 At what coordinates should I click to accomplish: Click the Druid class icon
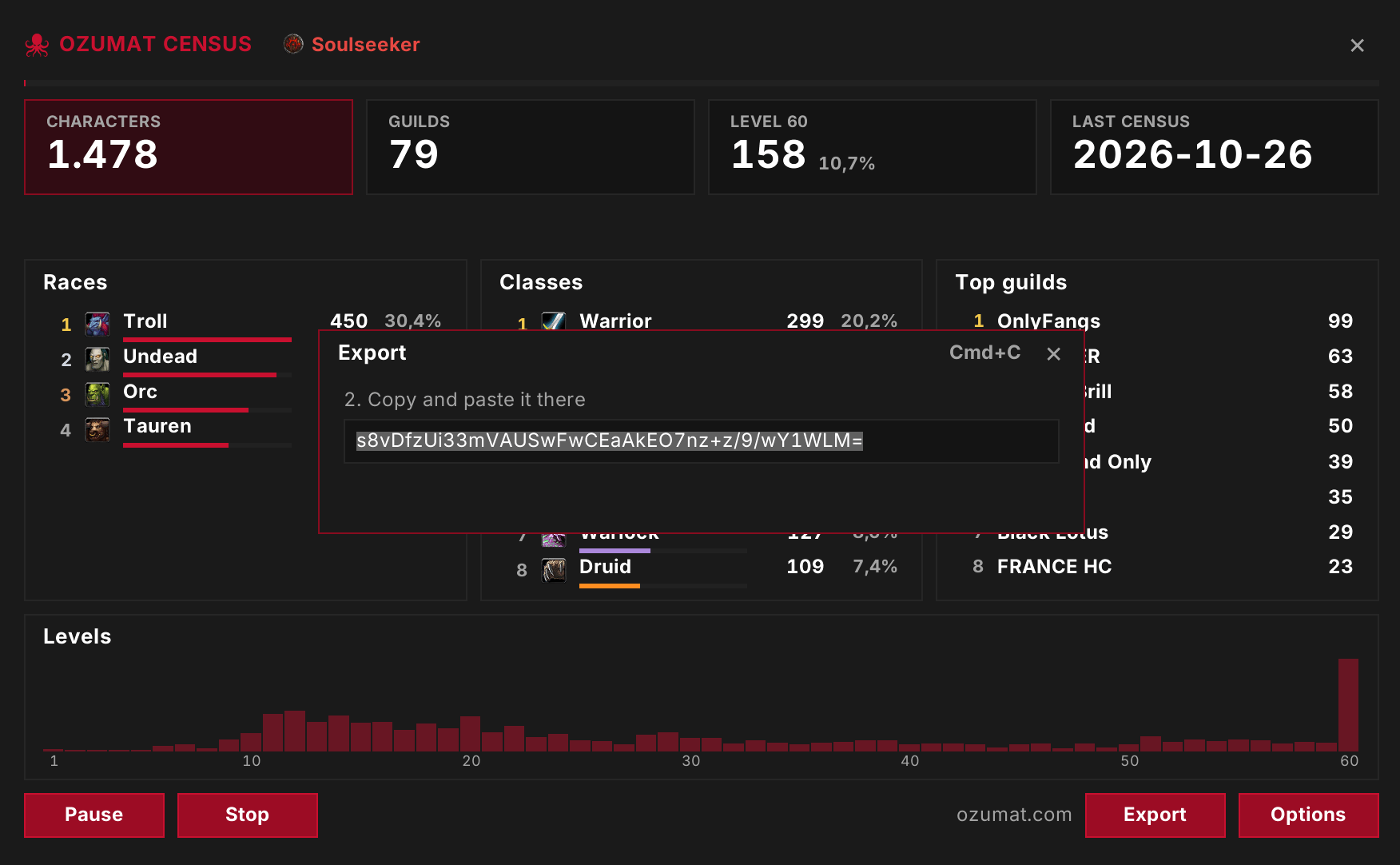click(x=554, y=570)
